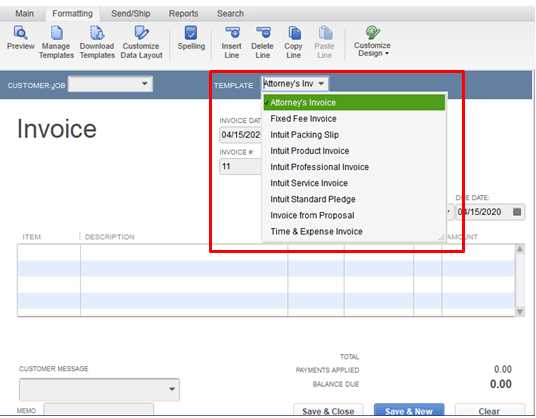This screenshot has height=418, width=536.
Task: Select Invoice from Proposal template
Action: 354,215
